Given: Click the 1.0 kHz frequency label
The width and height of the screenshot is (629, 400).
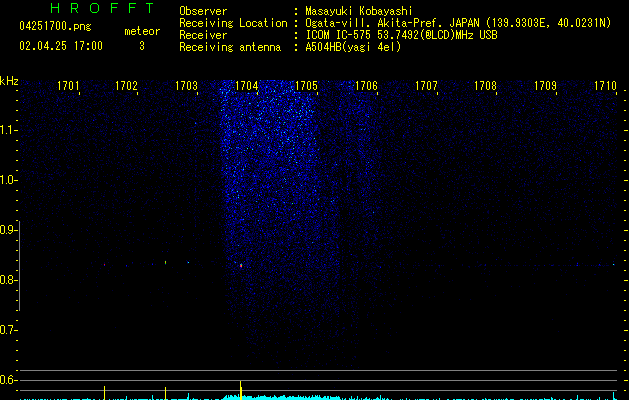Looking at the screenshot, I should click(8, 180).
